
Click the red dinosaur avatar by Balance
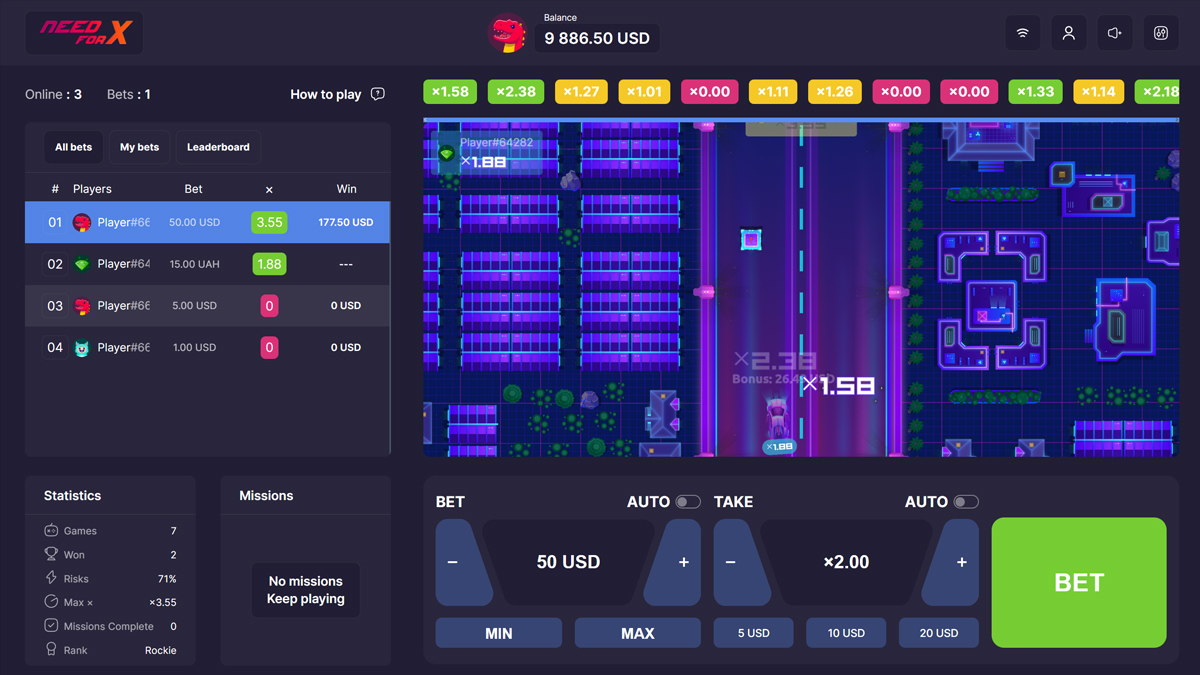[507, 35]
